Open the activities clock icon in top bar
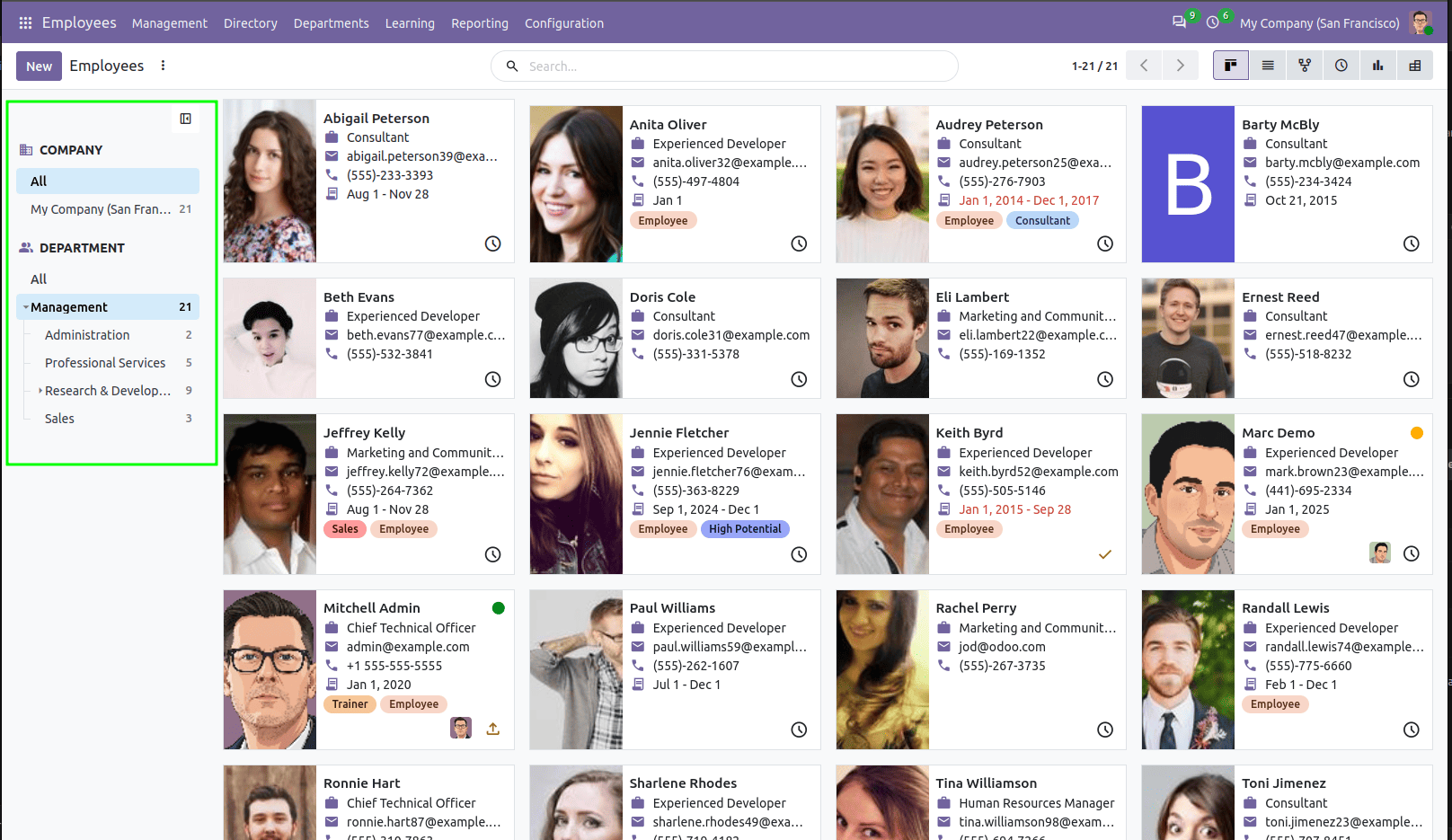The width and height of the screenshot is (1452, 840). coord(1213,22)
